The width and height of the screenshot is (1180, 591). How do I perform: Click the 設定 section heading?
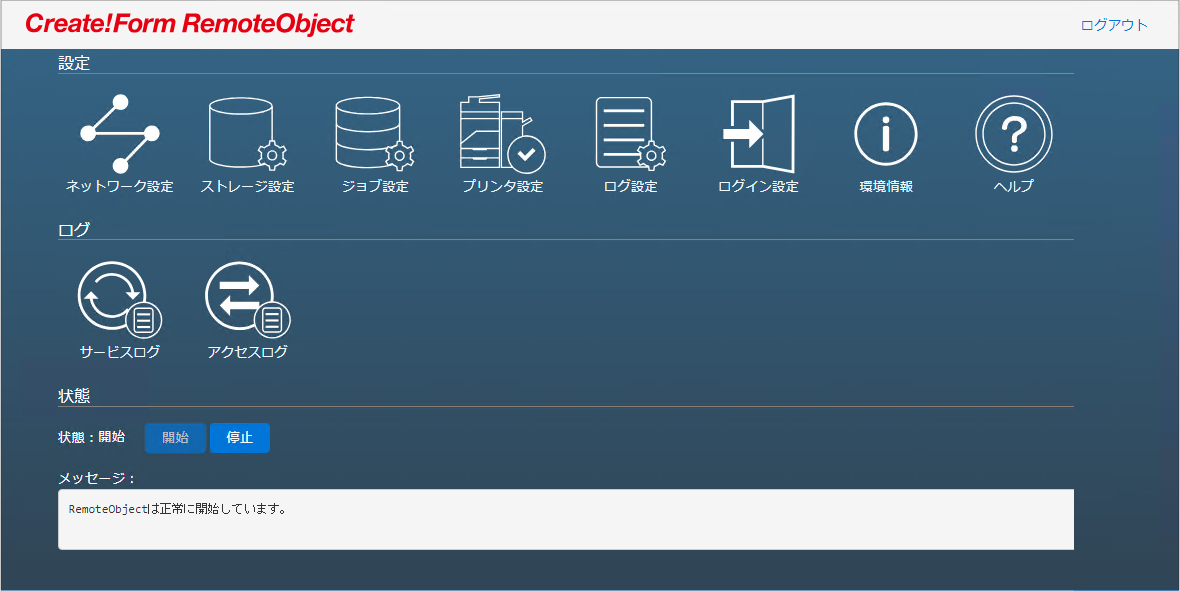[74, 64]
